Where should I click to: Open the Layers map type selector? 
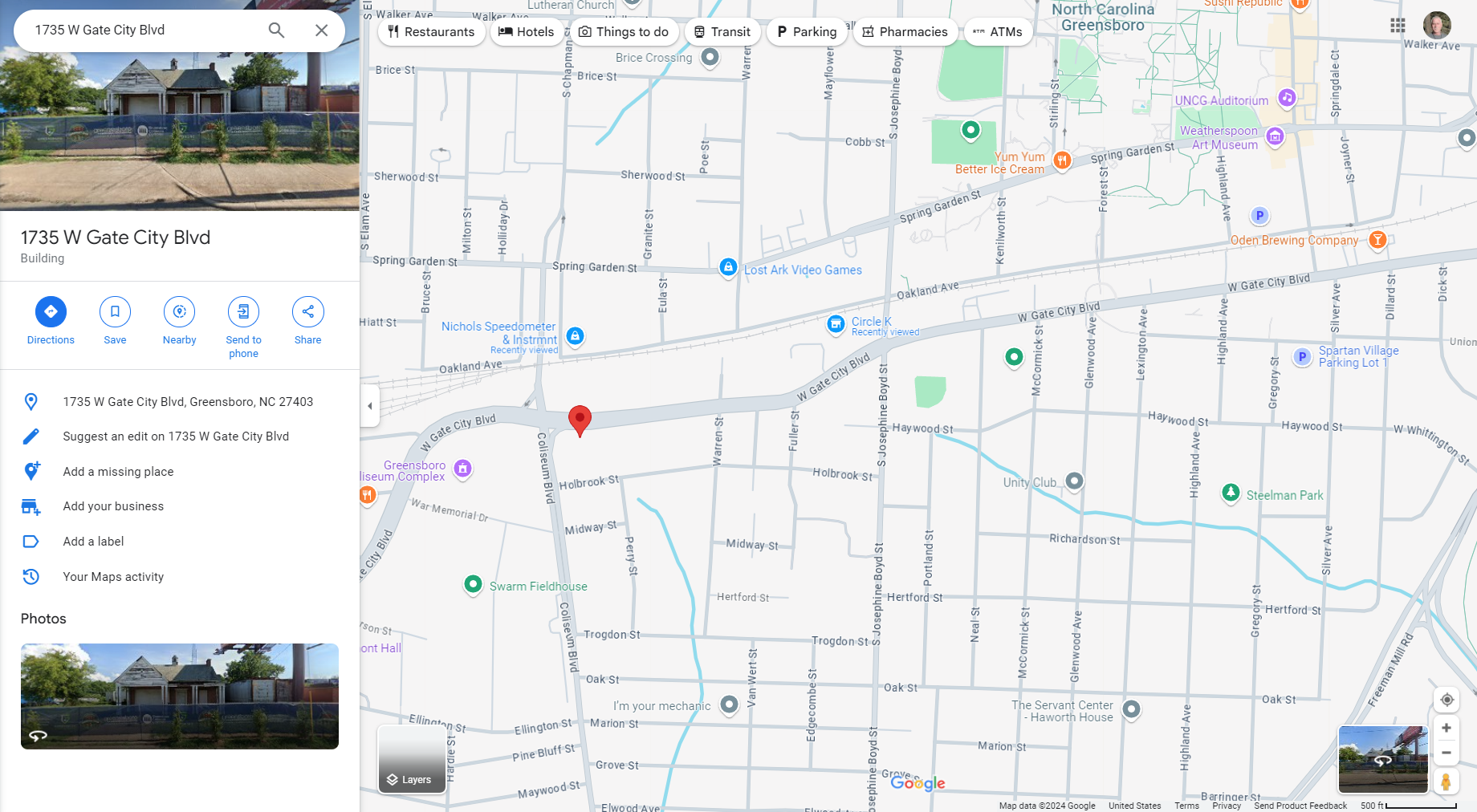point(412,759)
